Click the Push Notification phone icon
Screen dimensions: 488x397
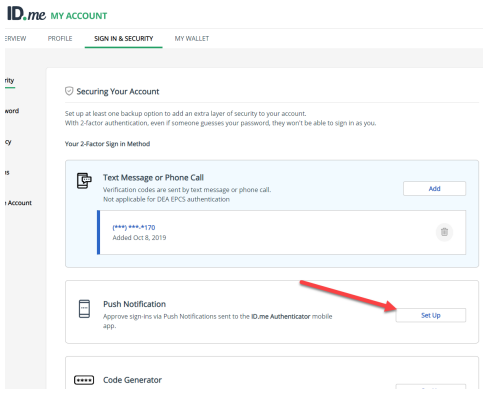84,309
